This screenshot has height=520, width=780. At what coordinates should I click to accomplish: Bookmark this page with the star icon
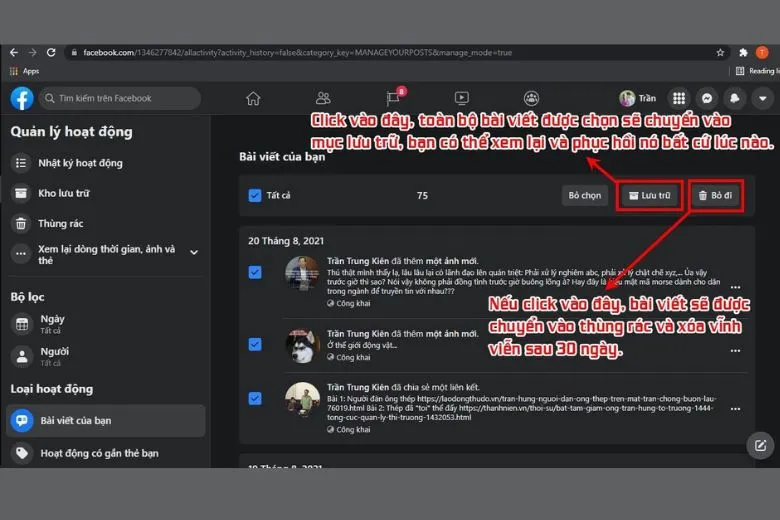[720, 52]
